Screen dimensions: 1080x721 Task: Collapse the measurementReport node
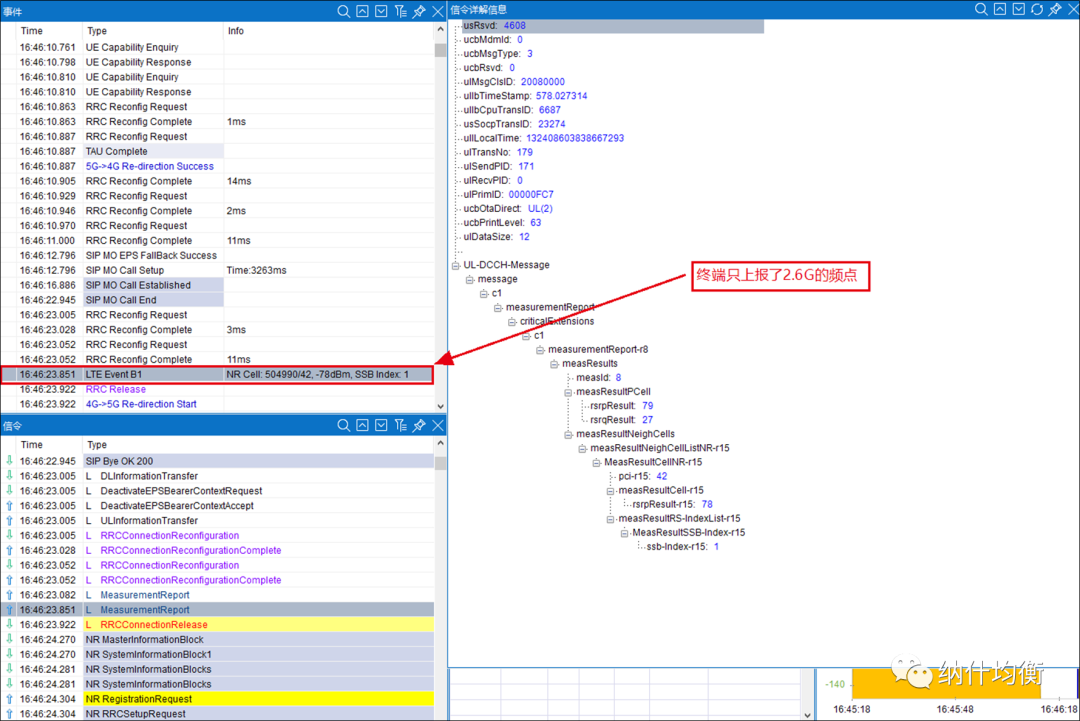[x=498, y=308]
